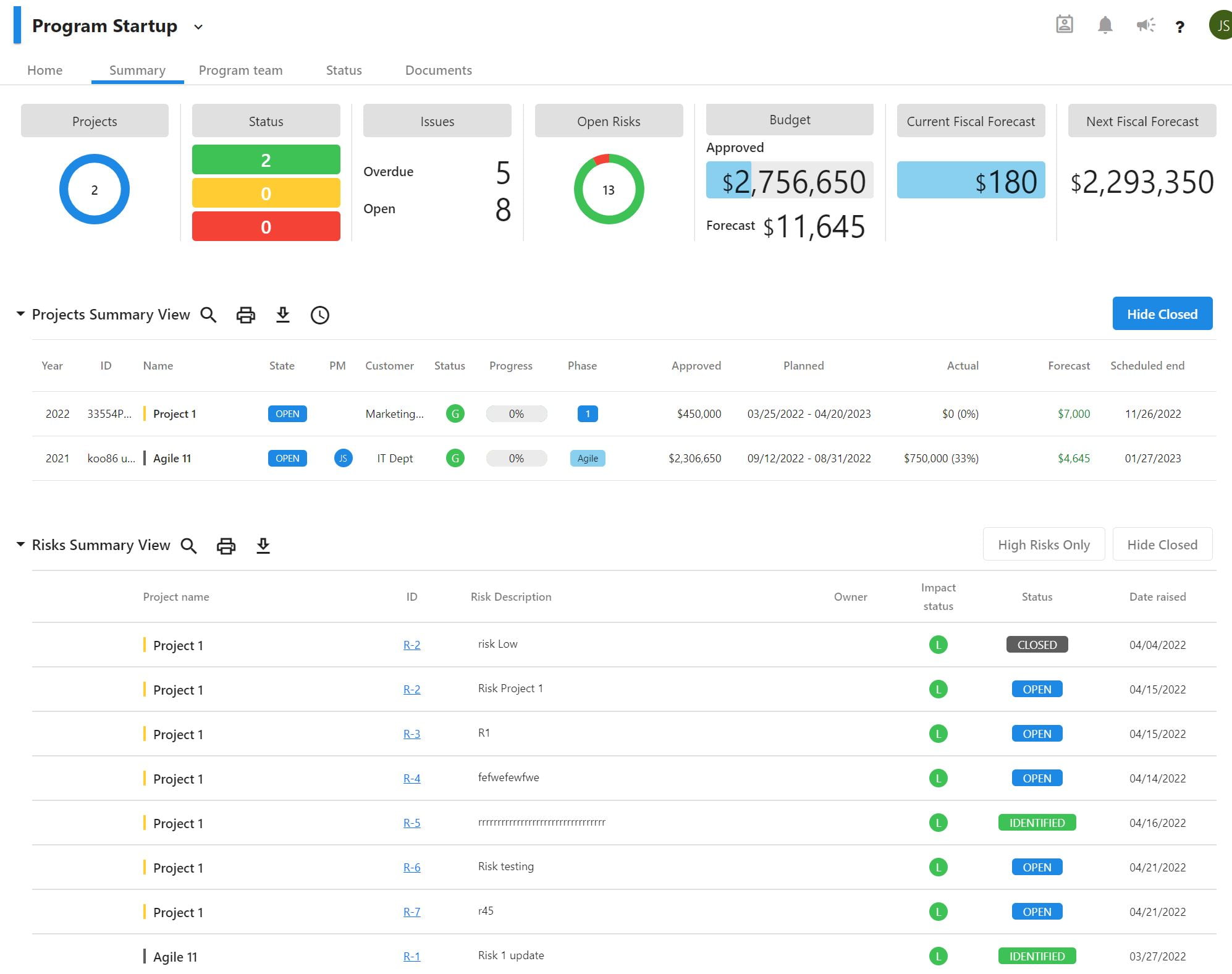Open the Program Startup dropdown
Image resolution: width=1232 pixels, height=974 pixels.
click(198, 27)
